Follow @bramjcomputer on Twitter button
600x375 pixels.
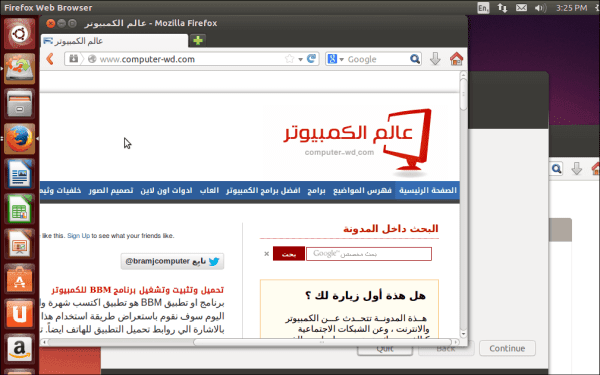pyautogui.click(x=172, y=261)
